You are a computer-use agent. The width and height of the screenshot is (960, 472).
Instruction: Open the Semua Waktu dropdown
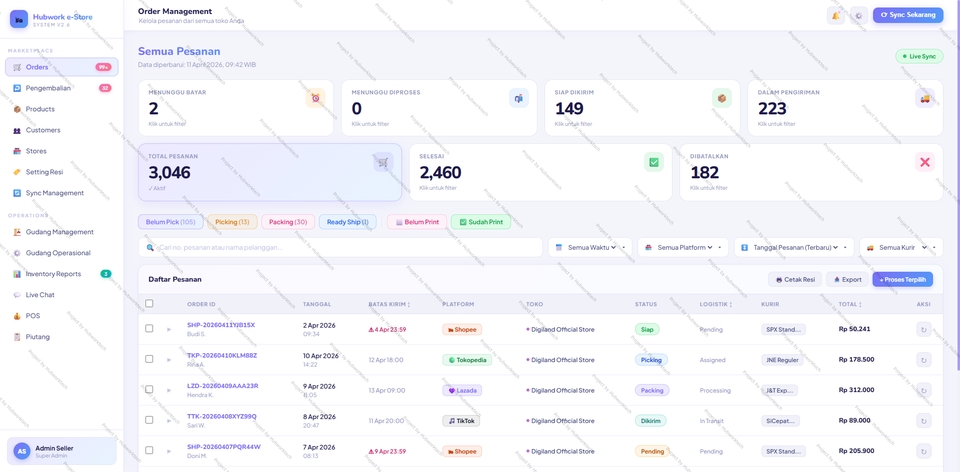590,247
